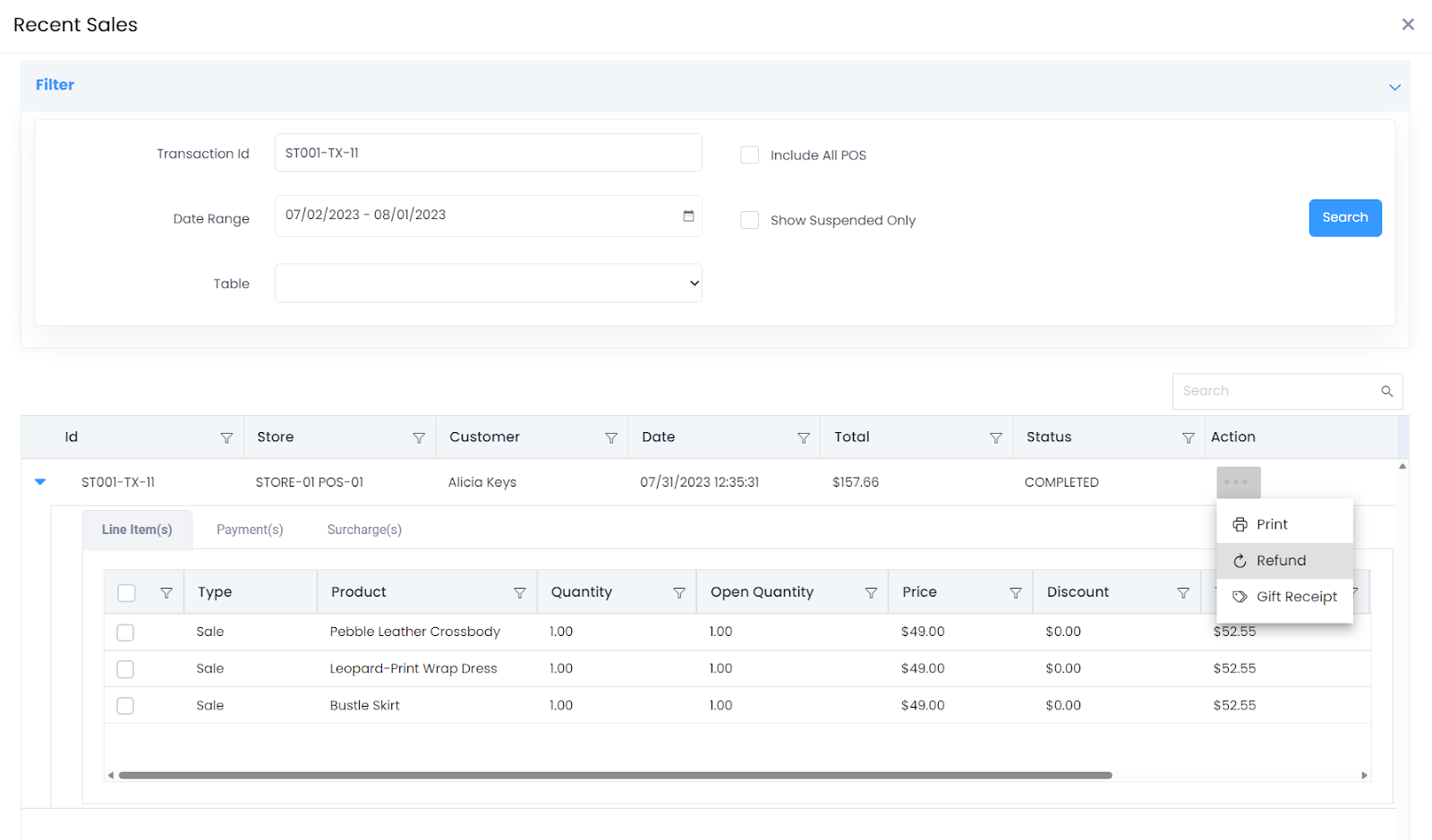
Task: Click into the Transaction Id field
Action: click(488, 153)
